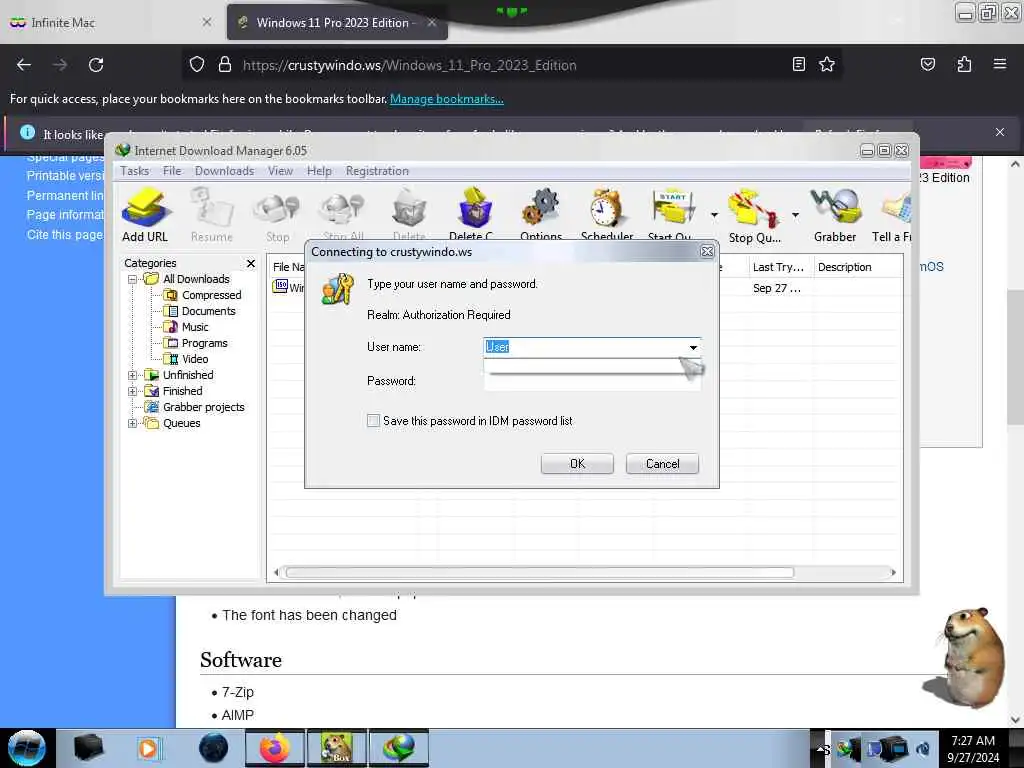Image resolution: width=1024 pixels, height=768 pixels.
Task: Click the hamster Box taskbar icon
Action: [x=337, y=748]
